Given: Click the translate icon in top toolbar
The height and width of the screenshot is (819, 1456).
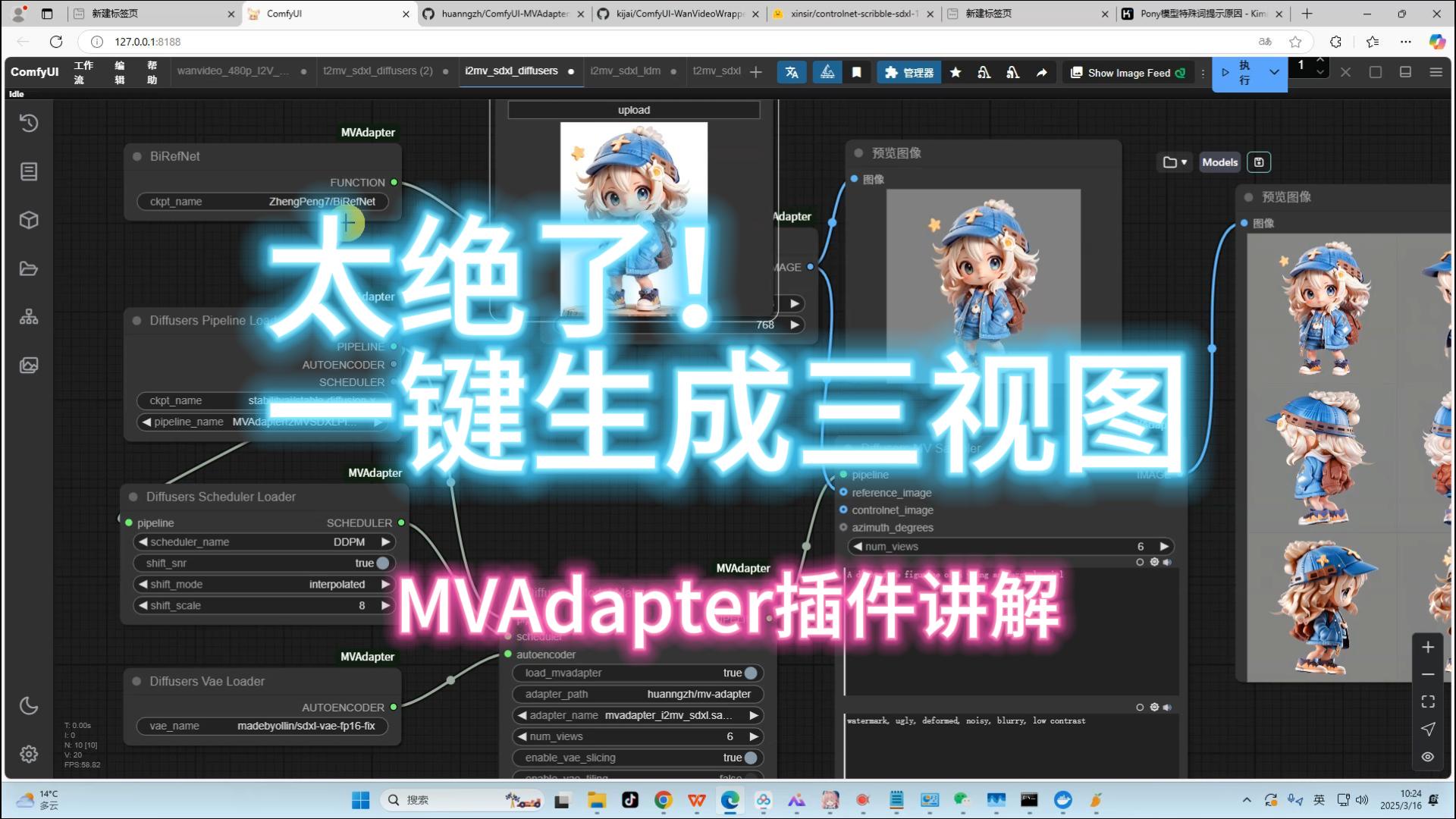Looking at the screenshot, I should point(792,72).
